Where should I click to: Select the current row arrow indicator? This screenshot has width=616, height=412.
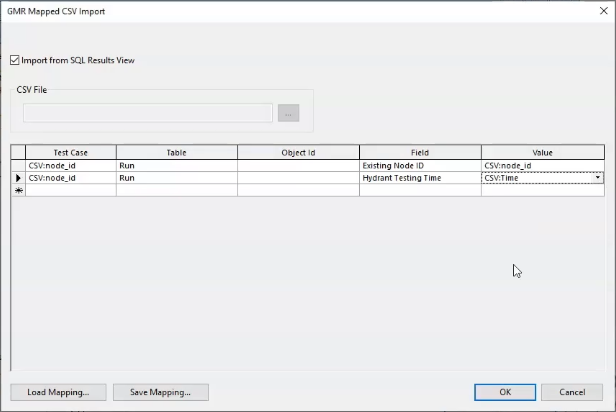click(x=18, y=178)
